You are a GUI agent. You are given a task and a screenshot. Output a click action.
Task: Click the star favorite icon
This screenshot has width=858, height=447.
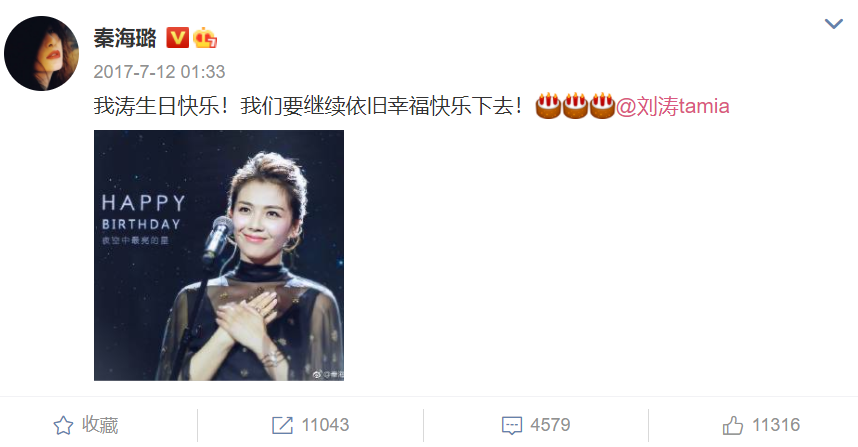click(x=63, y=425)
